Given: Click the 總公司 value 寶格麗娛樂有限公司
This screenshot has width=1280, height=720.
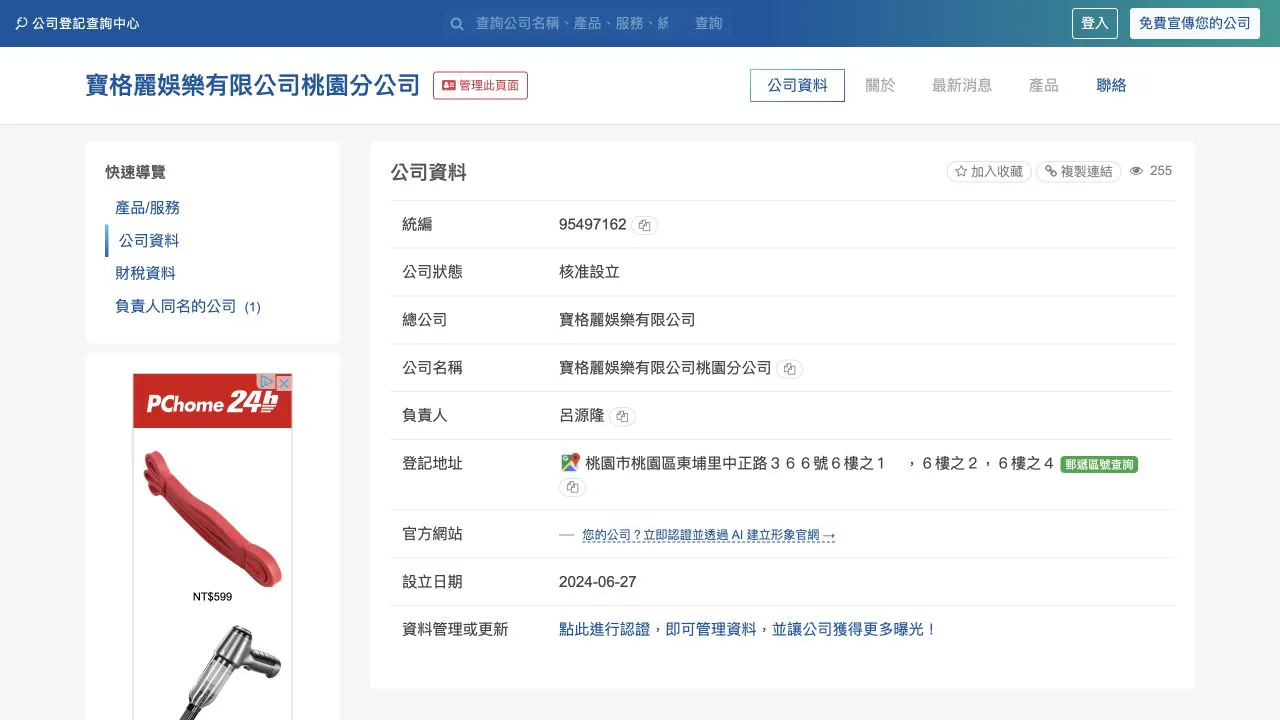Looking at the screenshot, I should 627,320.
